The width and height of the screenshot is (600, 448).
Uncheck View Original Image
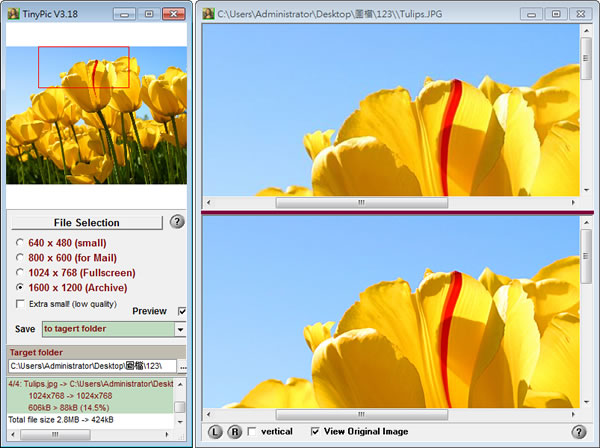[x=316, y=432]
